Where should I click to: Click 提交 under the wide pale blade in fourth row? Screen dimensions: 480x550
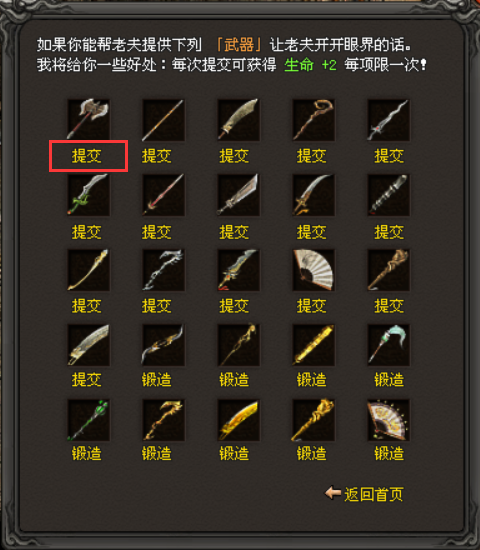(87, 380)
